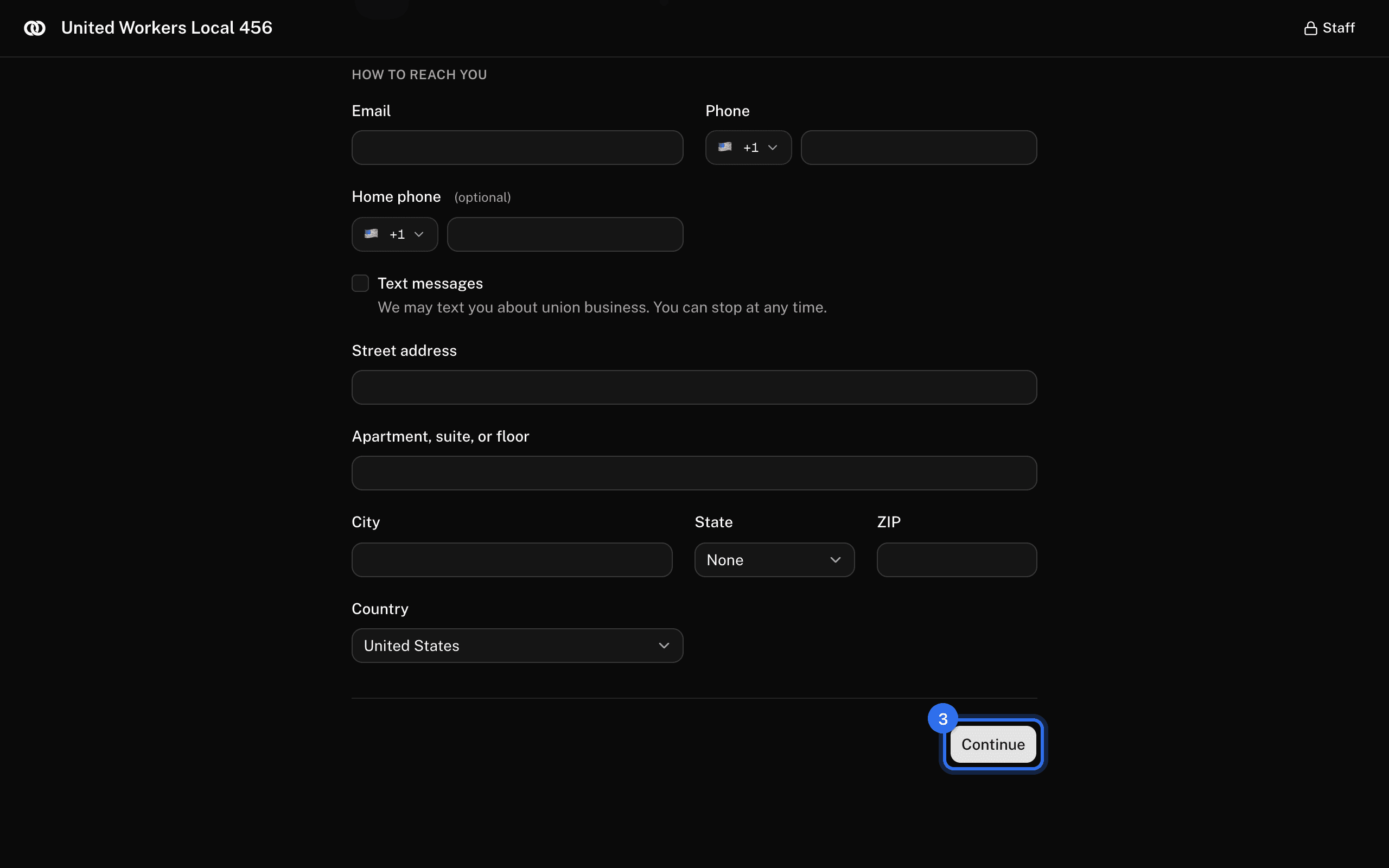Focus the Email input field
Image resolution: width=1389 pixels, height=868 pixels.
point(517,148)
